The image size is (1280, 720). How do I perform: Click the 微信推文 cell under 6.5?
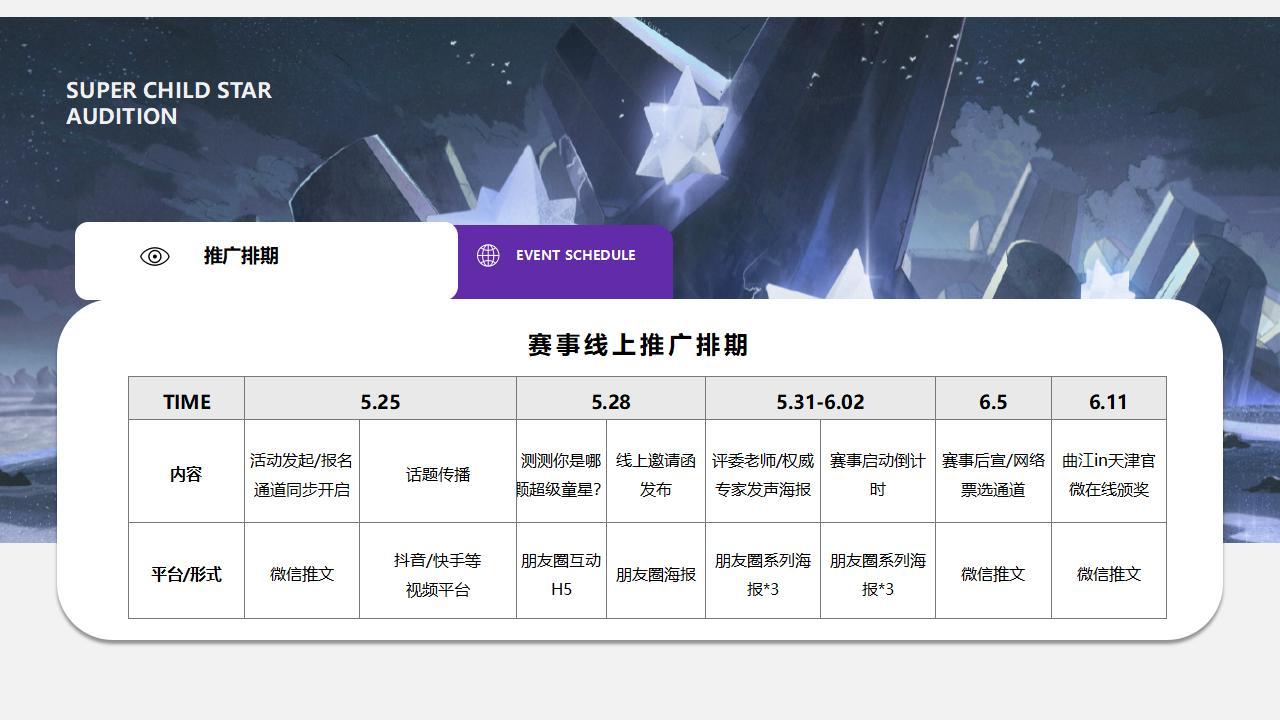[x=994, y=571]
